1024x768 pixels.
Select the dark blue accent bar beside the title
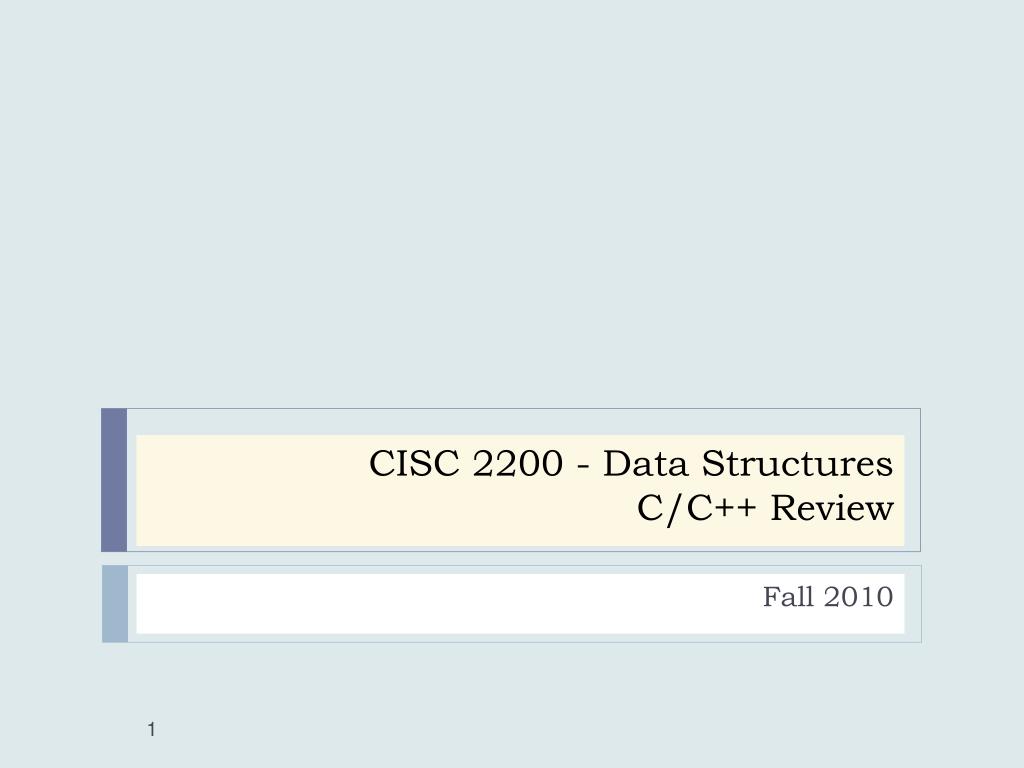point(114,480)
